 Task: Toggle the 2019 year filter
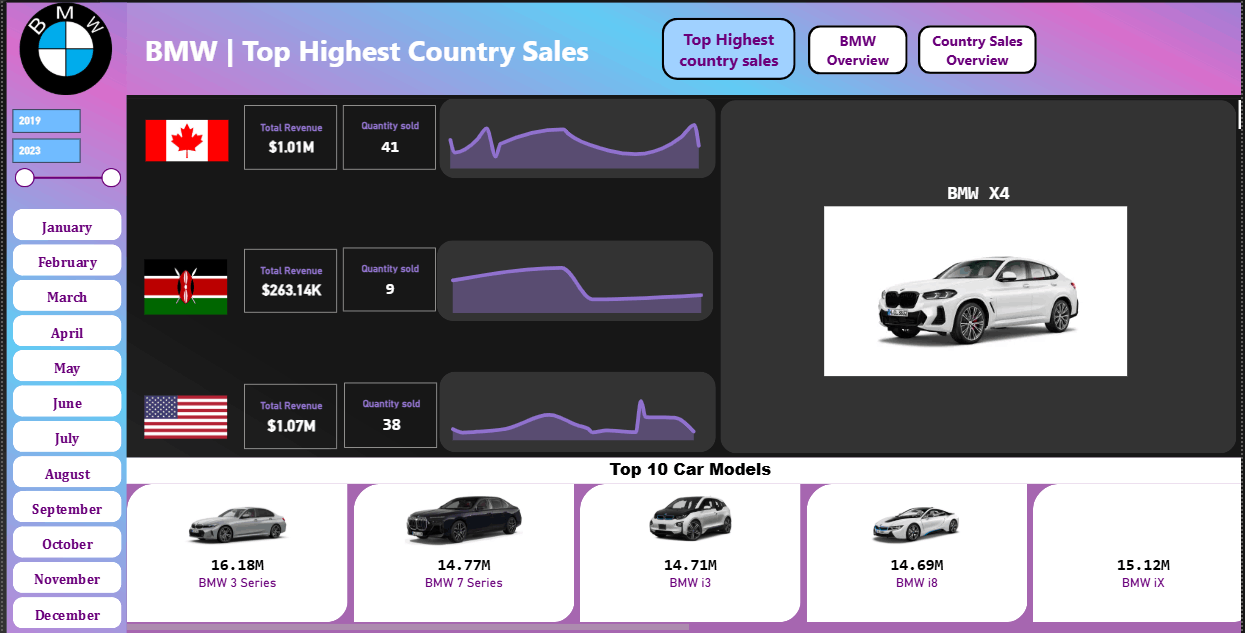(46, 120)
